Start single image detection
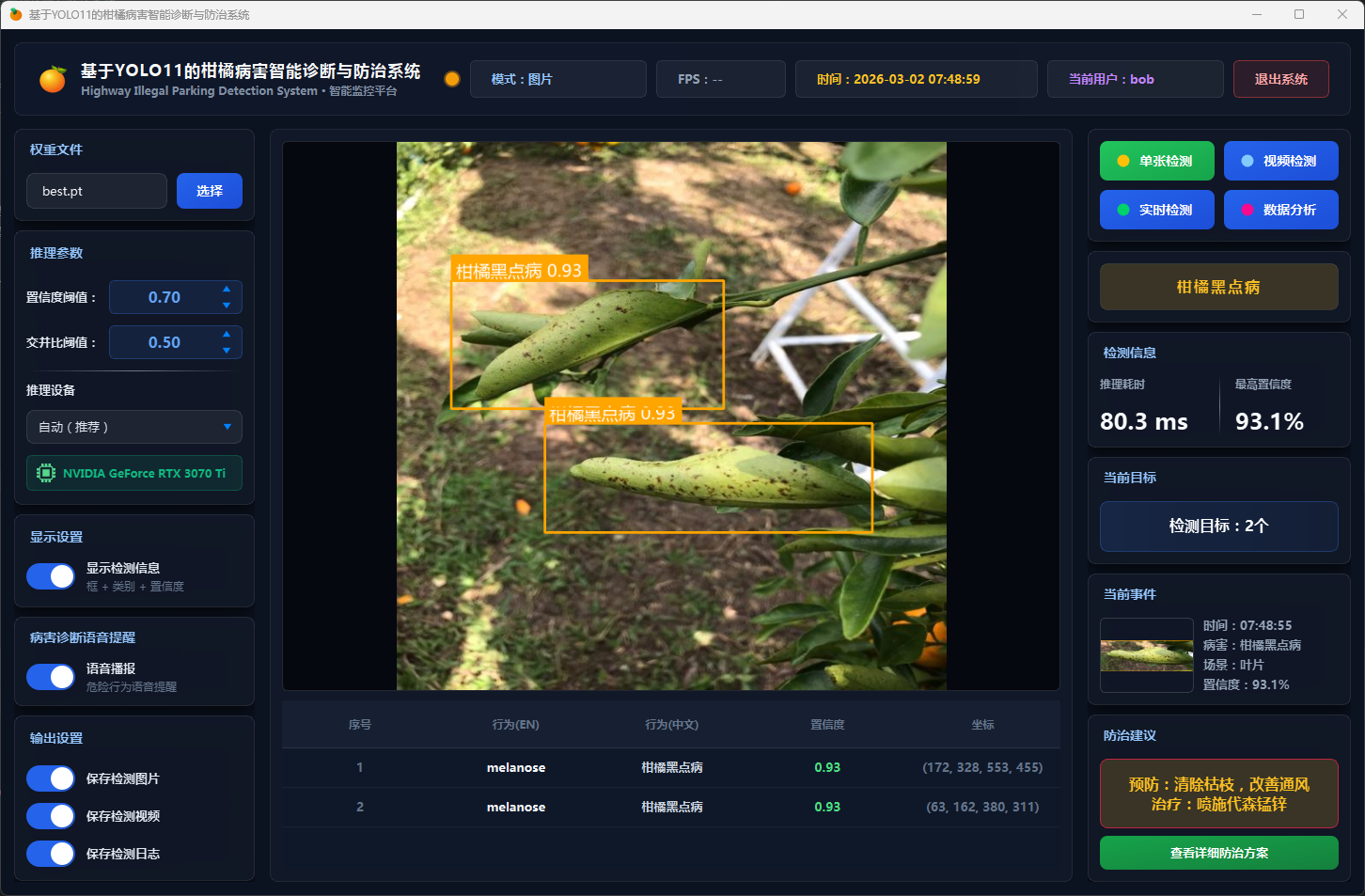1365x896 pixels. pos(1156,161)
